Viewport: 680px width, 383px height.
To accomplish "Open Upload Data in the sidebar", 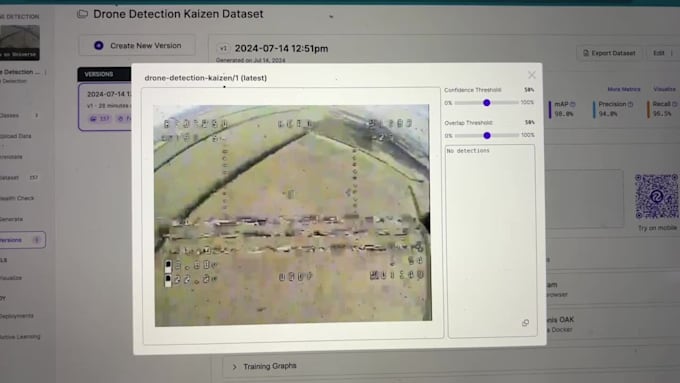I will (x=15, y=136).
